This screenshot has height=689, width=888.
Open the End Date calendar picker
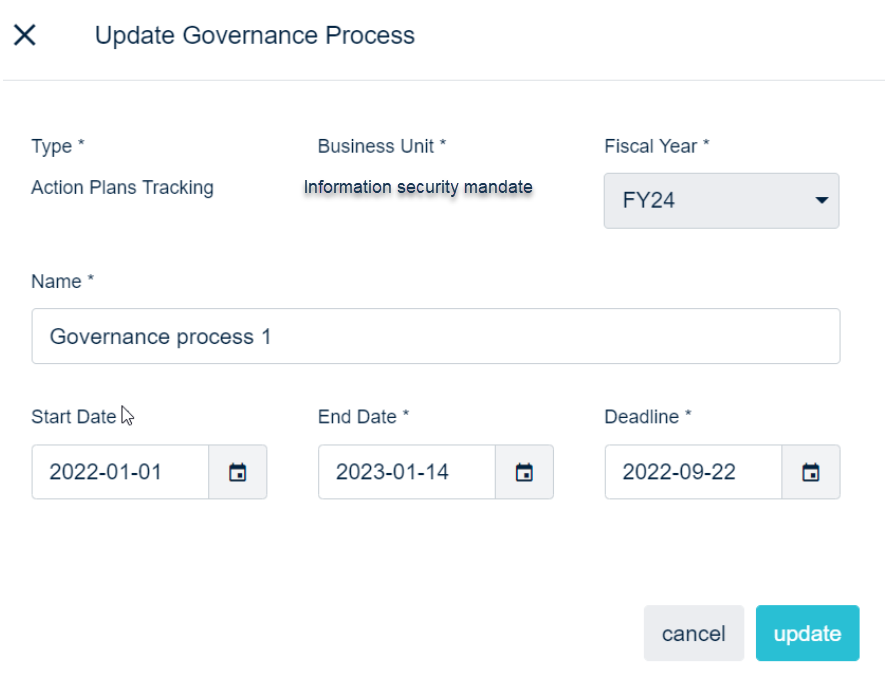[x=524, y=472]
